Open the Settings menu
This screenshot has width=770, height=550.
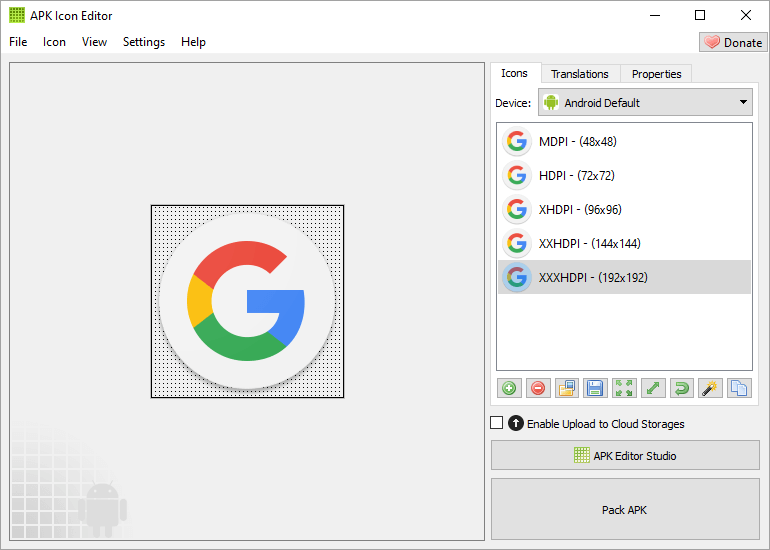pyautogui.click(x=144, y=42)
